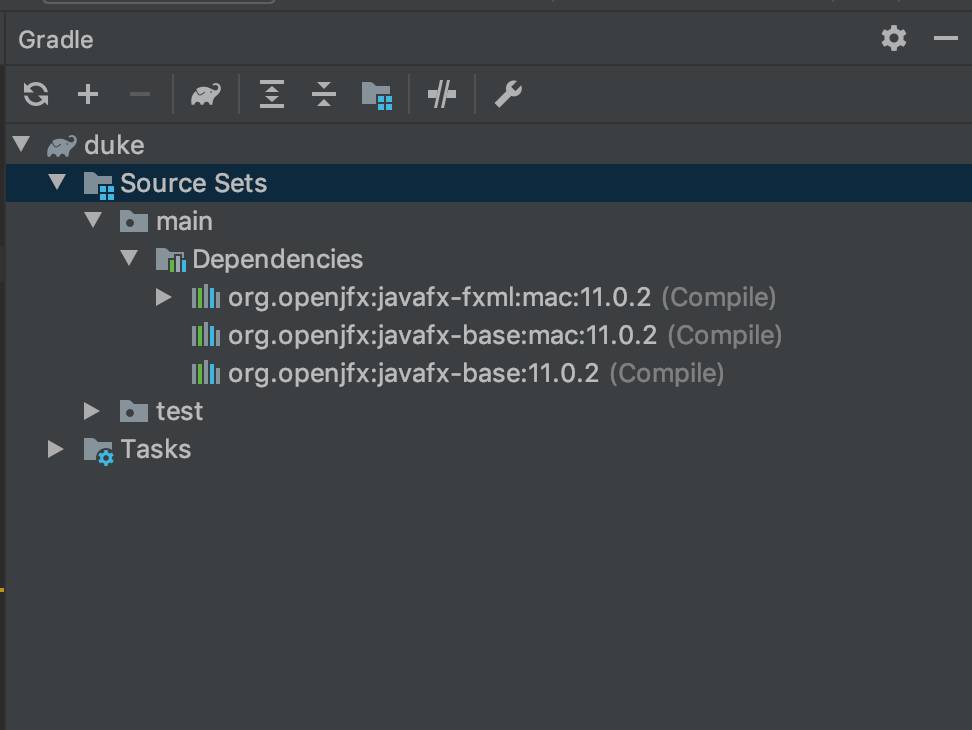Image resolution: width=972 pixels, height=730 pixels.
Task: Toggle the Show Source Sets view icon
Action: click(x=377, y=95)
